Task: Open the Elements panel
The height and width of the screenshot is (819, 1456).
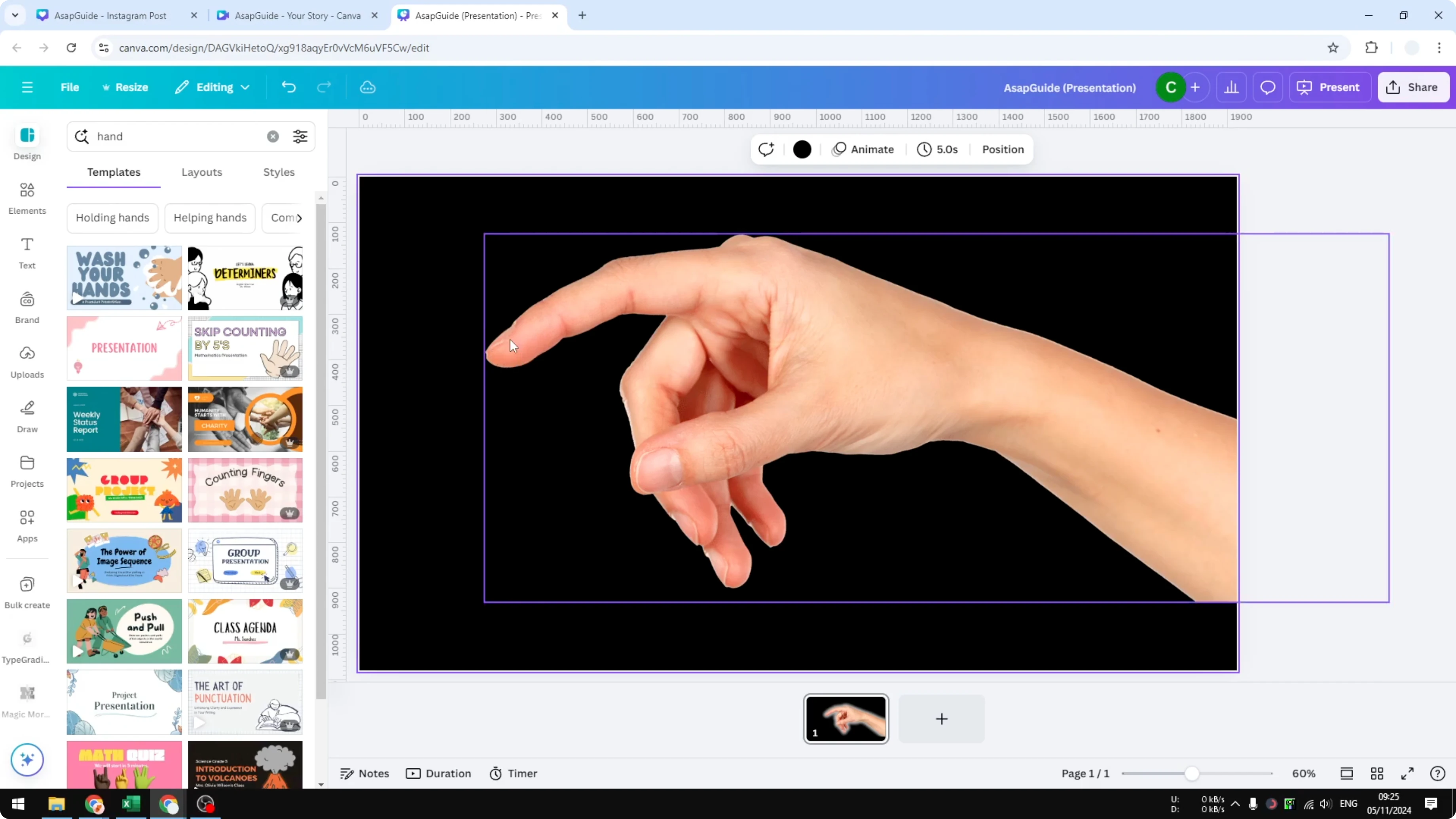Action: pyautogui.click(x=27, y=198)
